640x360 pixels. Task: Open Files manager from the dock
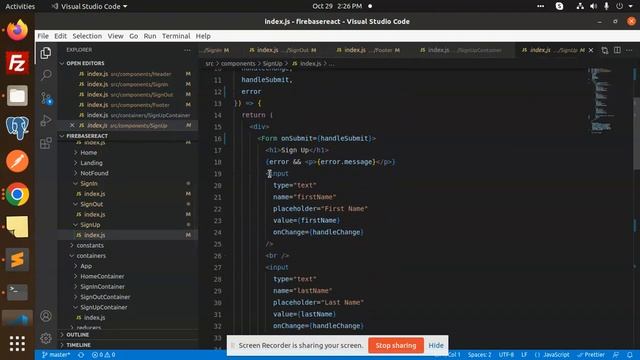(x=17, y=96)
